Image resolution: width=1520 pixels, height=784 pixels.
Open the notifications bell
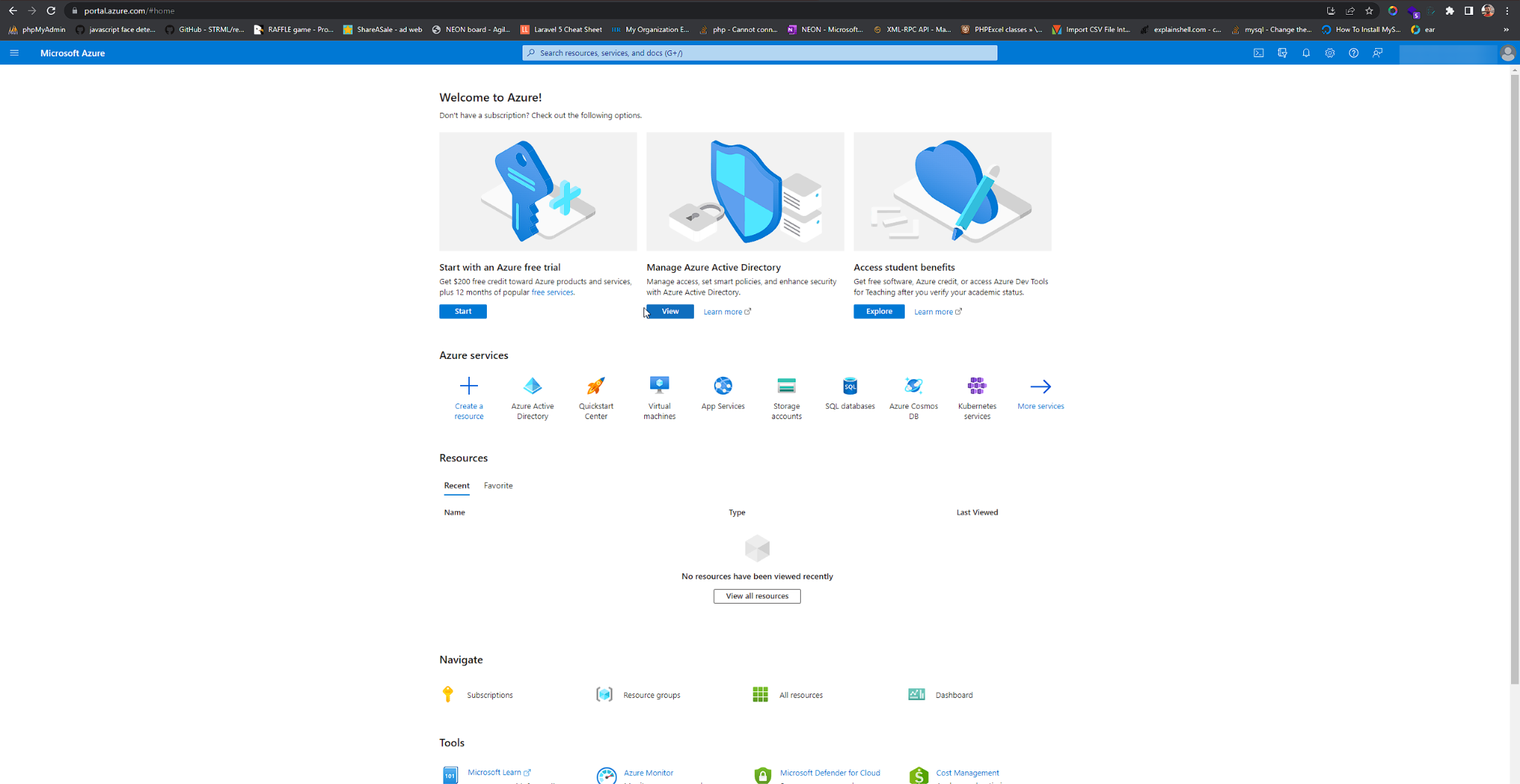point(1306,53)
